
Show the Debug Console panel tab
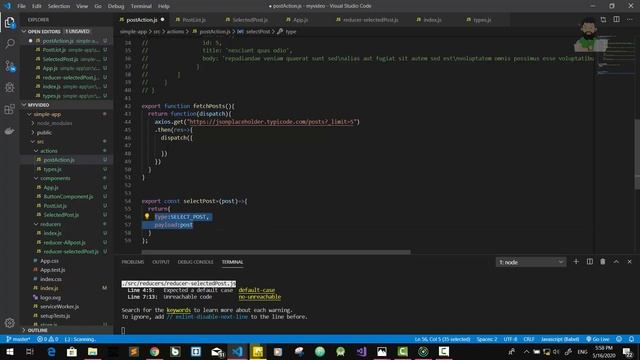point(196,262)
